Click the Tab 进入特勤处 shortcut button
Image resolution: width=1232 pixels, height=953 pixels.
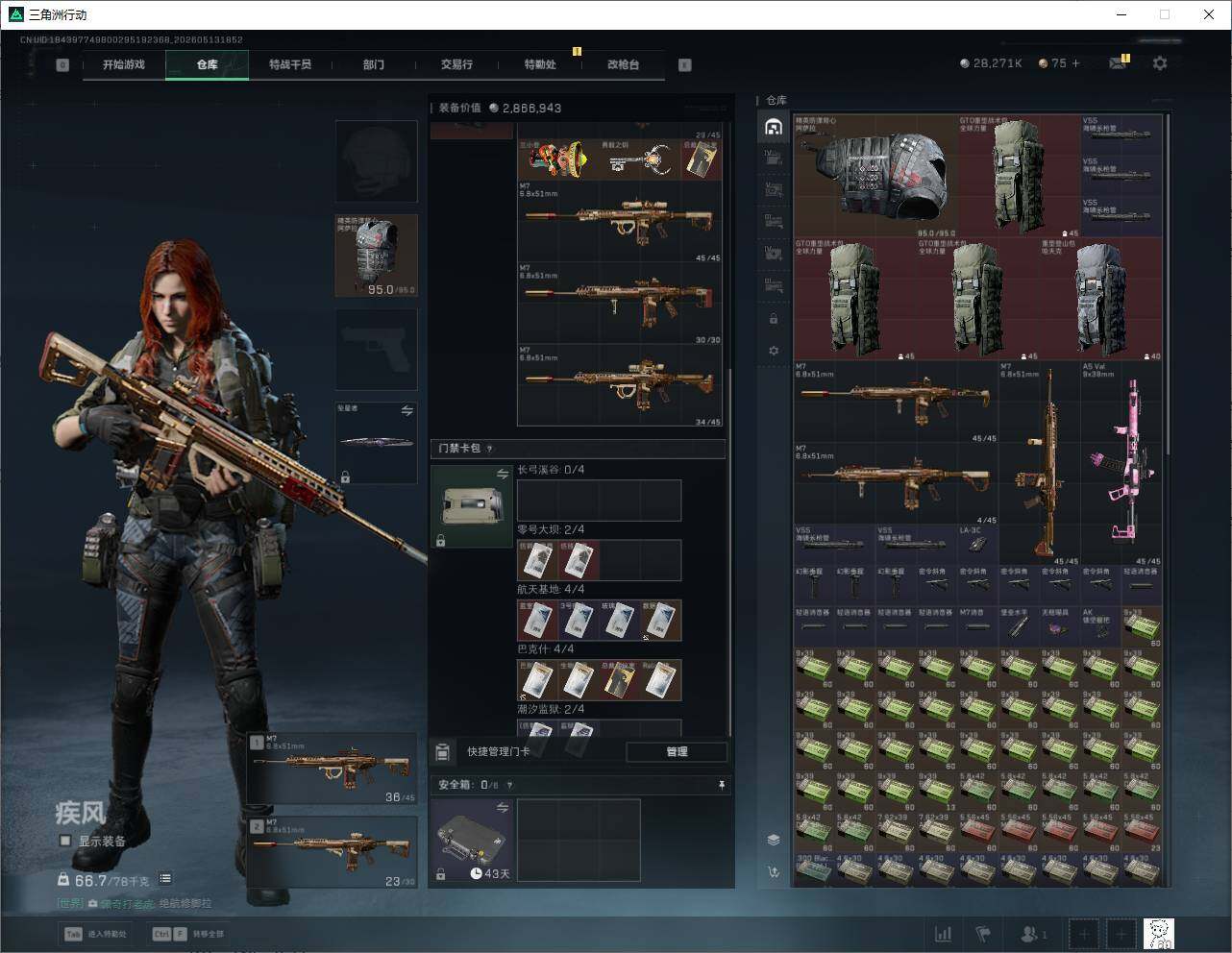(95, 934)
